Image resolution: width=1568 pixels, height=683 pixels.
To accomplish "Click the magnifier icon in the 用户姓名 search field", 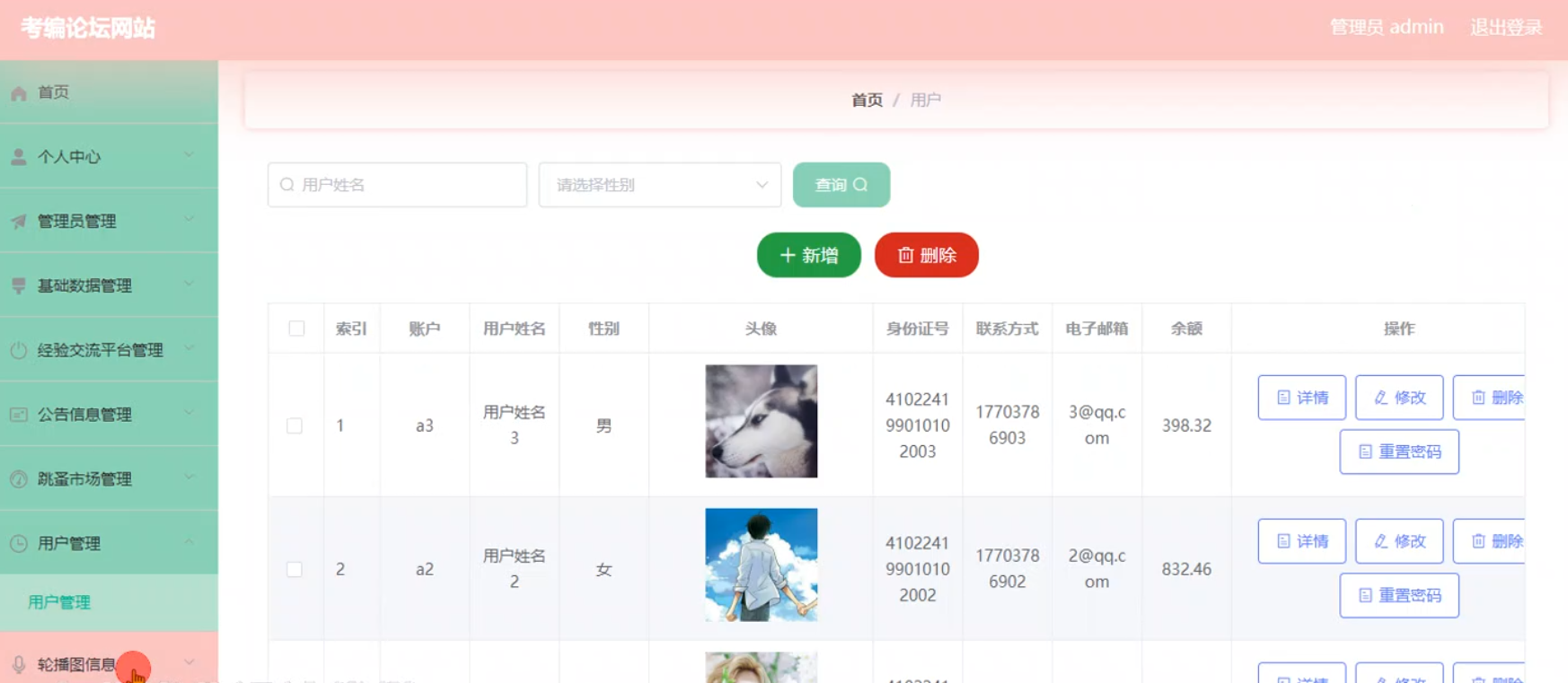I will click(287, 185).
